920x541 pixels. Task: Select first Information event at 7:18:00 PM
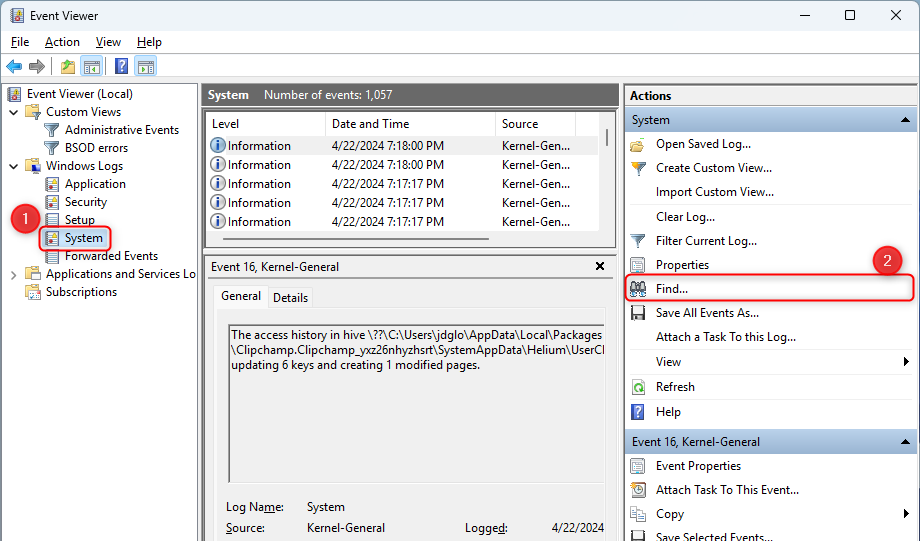click(x=403, y=146)
